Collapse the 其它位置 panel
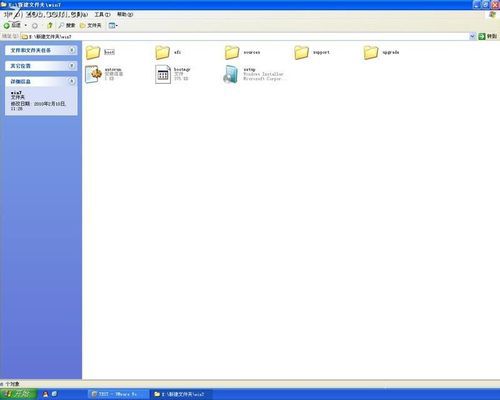The image size is (500, 400). click(72, 66)
